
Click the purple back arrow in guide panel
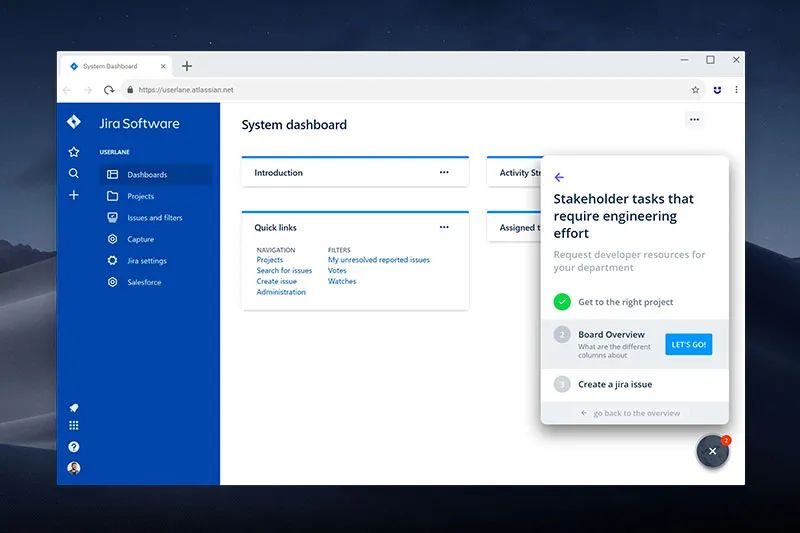coord(559,177)
